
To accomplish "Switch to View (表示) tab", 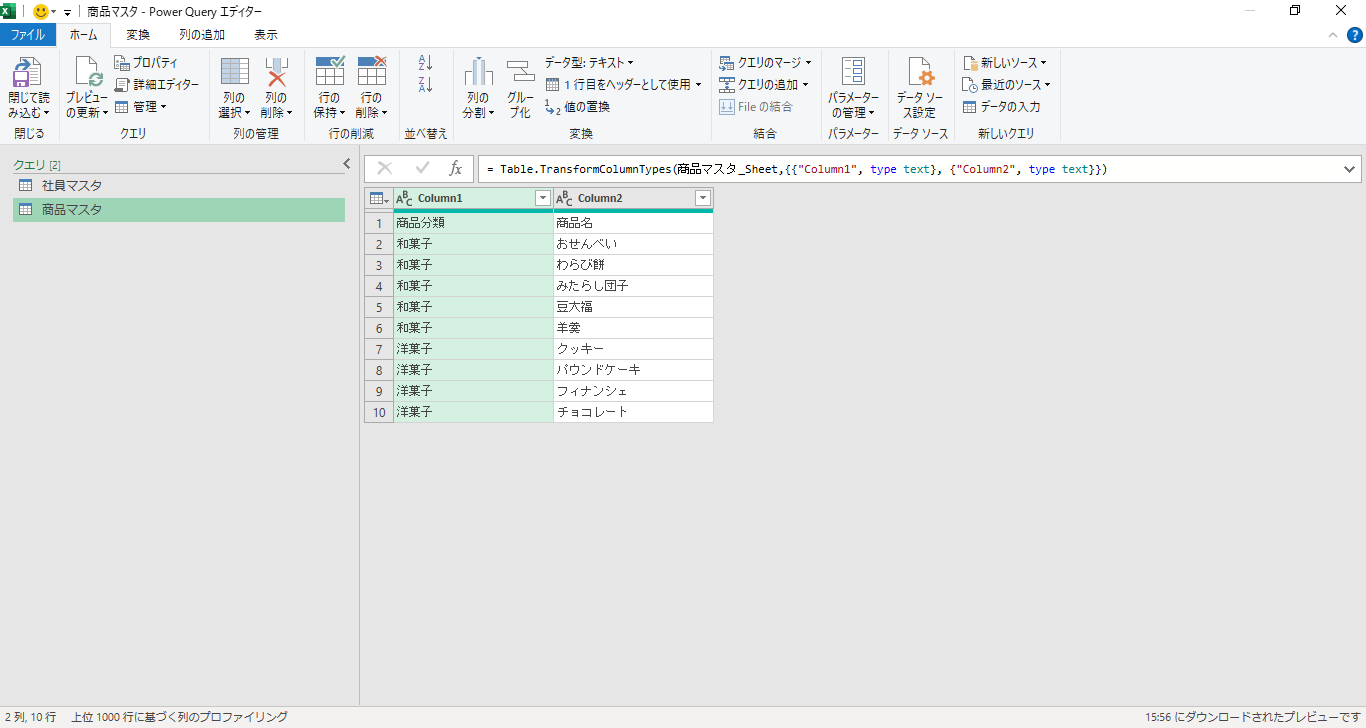I will (x=266, y=35).
